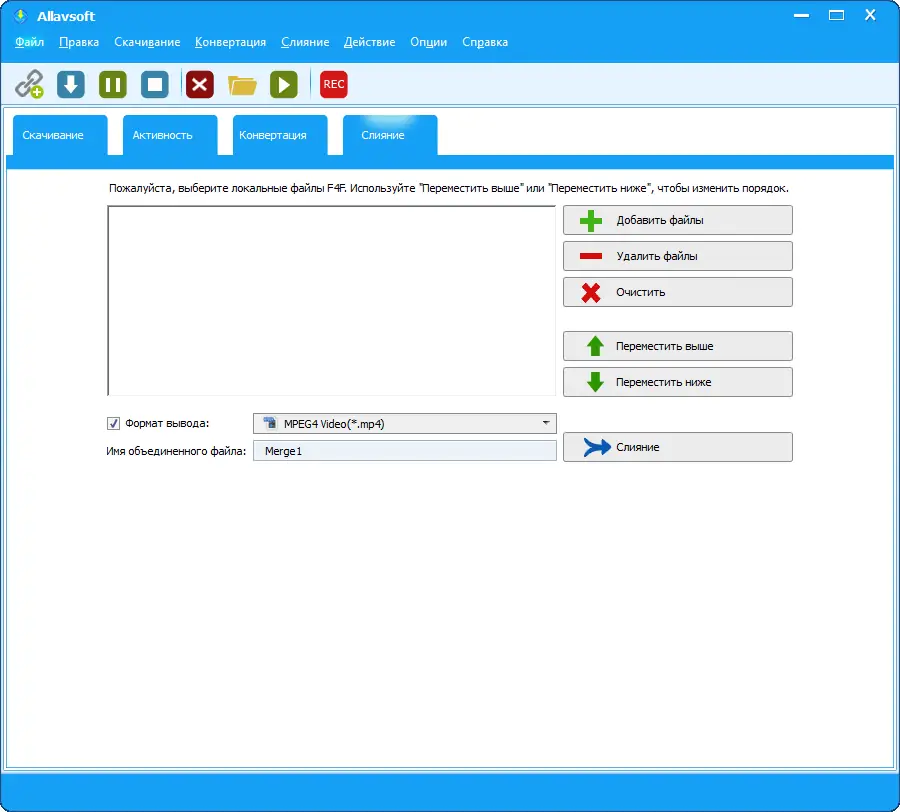Uncheck the Формат вывода checkbox
This screenshot has height=812, width=900.
[113, 424]
